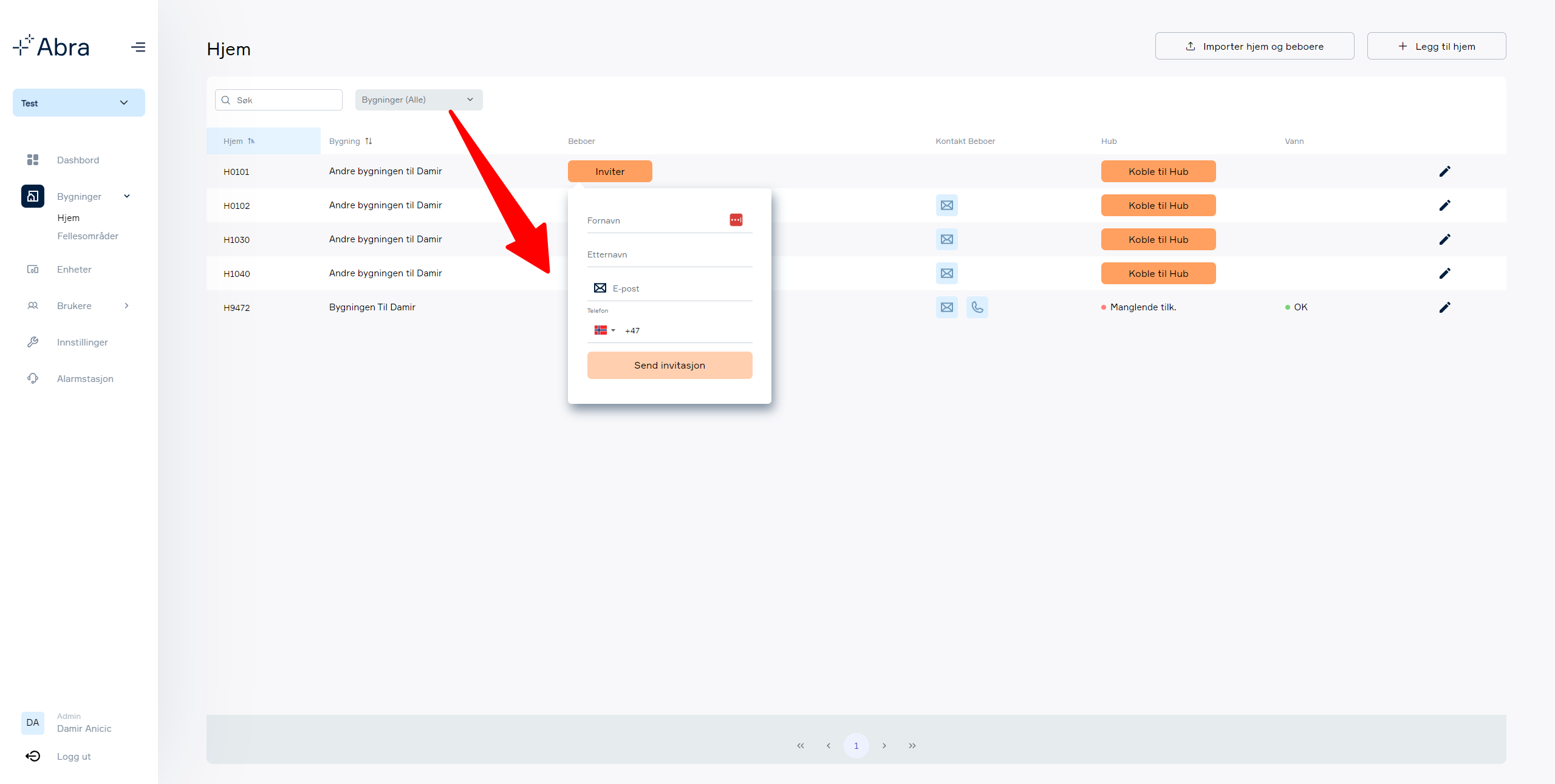Open the Test organization dropdown
The height and width of the screenshot is (784, 1555).
79,103
